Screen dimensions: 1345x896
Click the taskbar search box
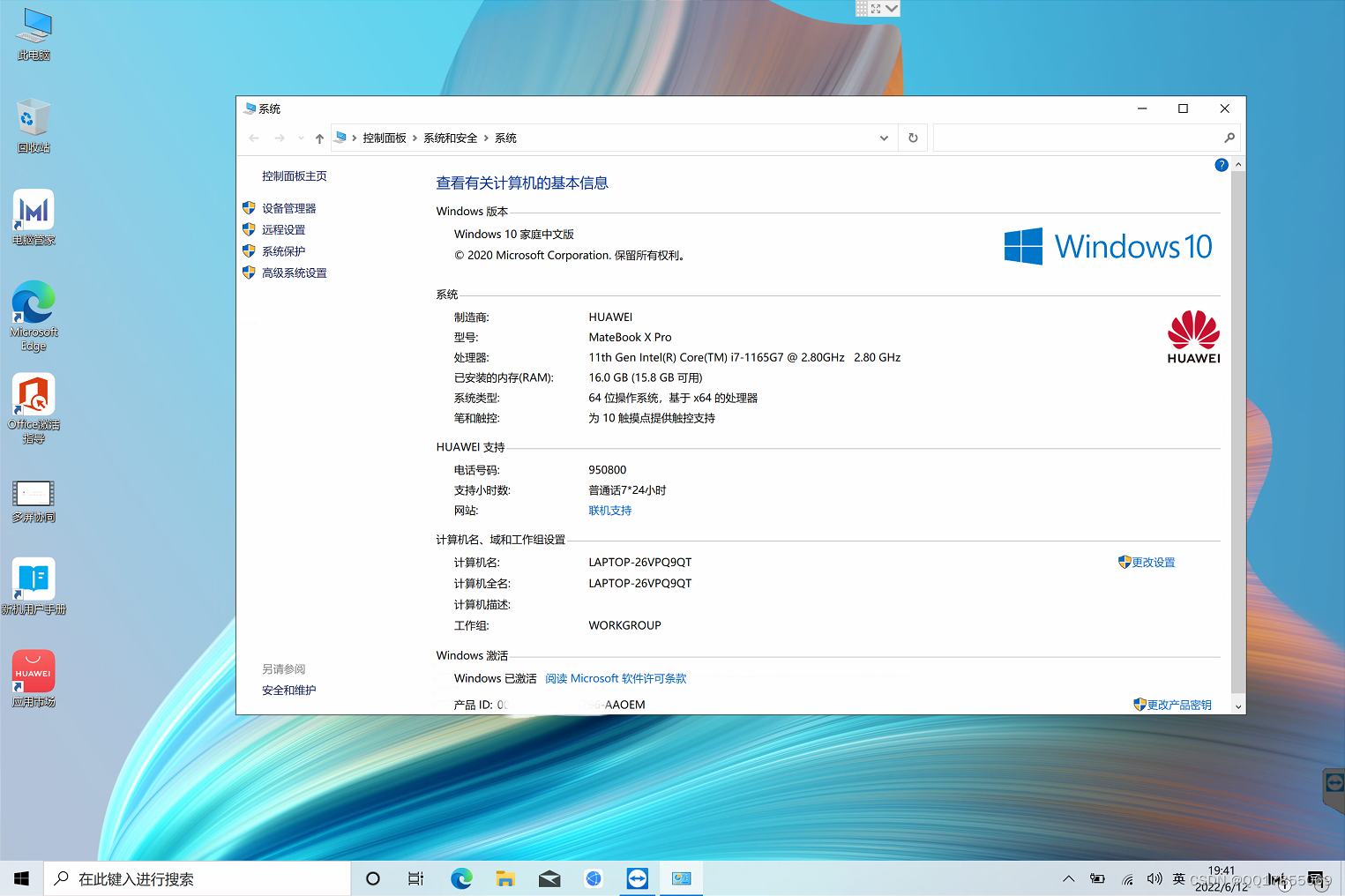(198, 878)
